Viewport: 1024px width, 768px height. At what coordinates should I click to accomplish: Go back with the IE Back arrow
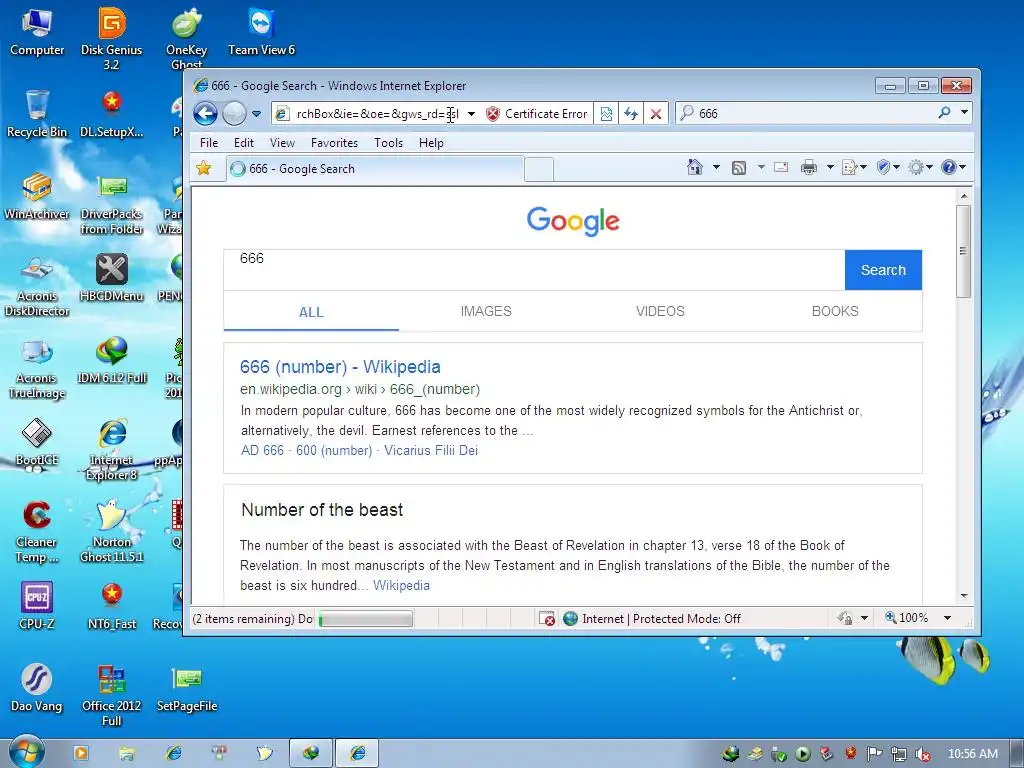pyautogui.click(x=205, y=114)
